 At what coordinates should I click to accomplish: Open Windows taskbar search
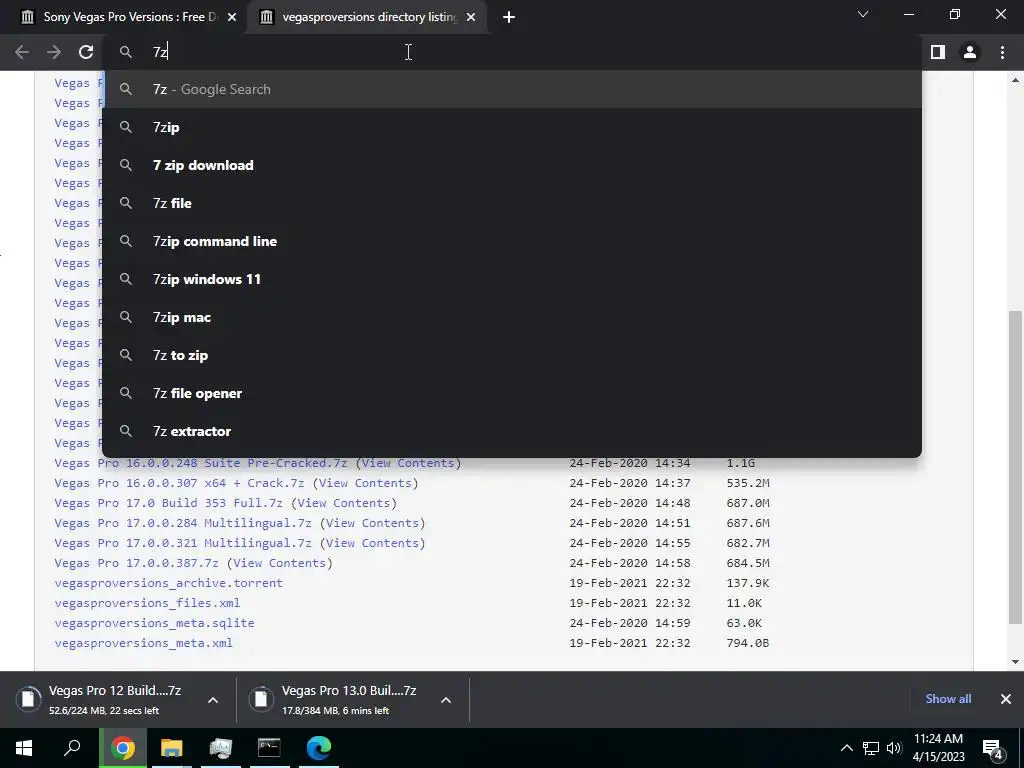pyautogui.click(x=72, y=748)
